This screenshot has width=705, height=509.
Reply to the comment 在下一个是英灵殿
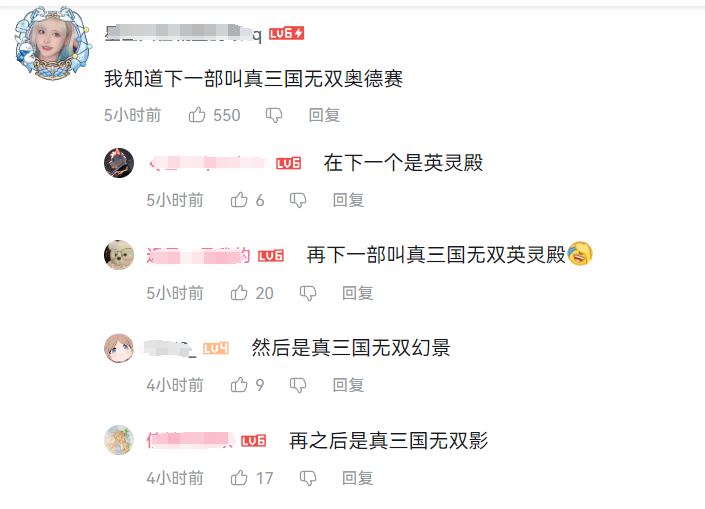click(x=348, y=200)
